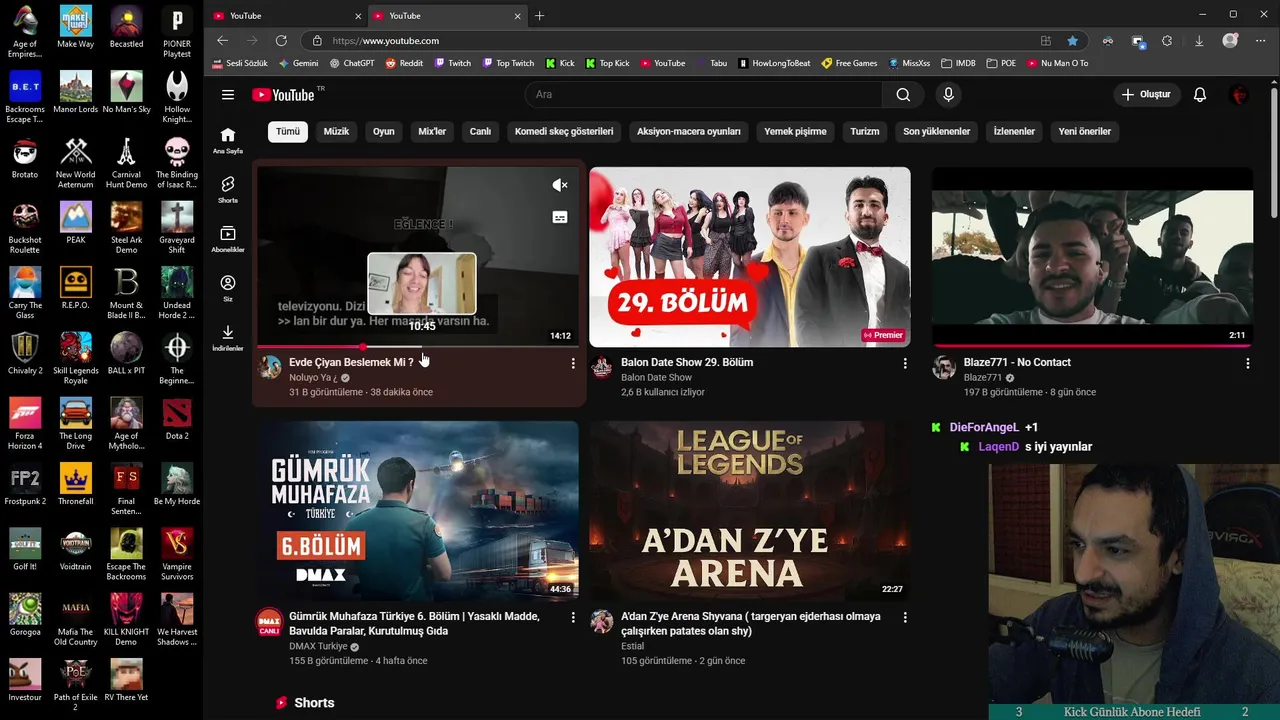Screen dimensions: 1280x720
Task: Open İndirilenler in the sidebar
Action: pyautogui.click(x=228, y=337)
